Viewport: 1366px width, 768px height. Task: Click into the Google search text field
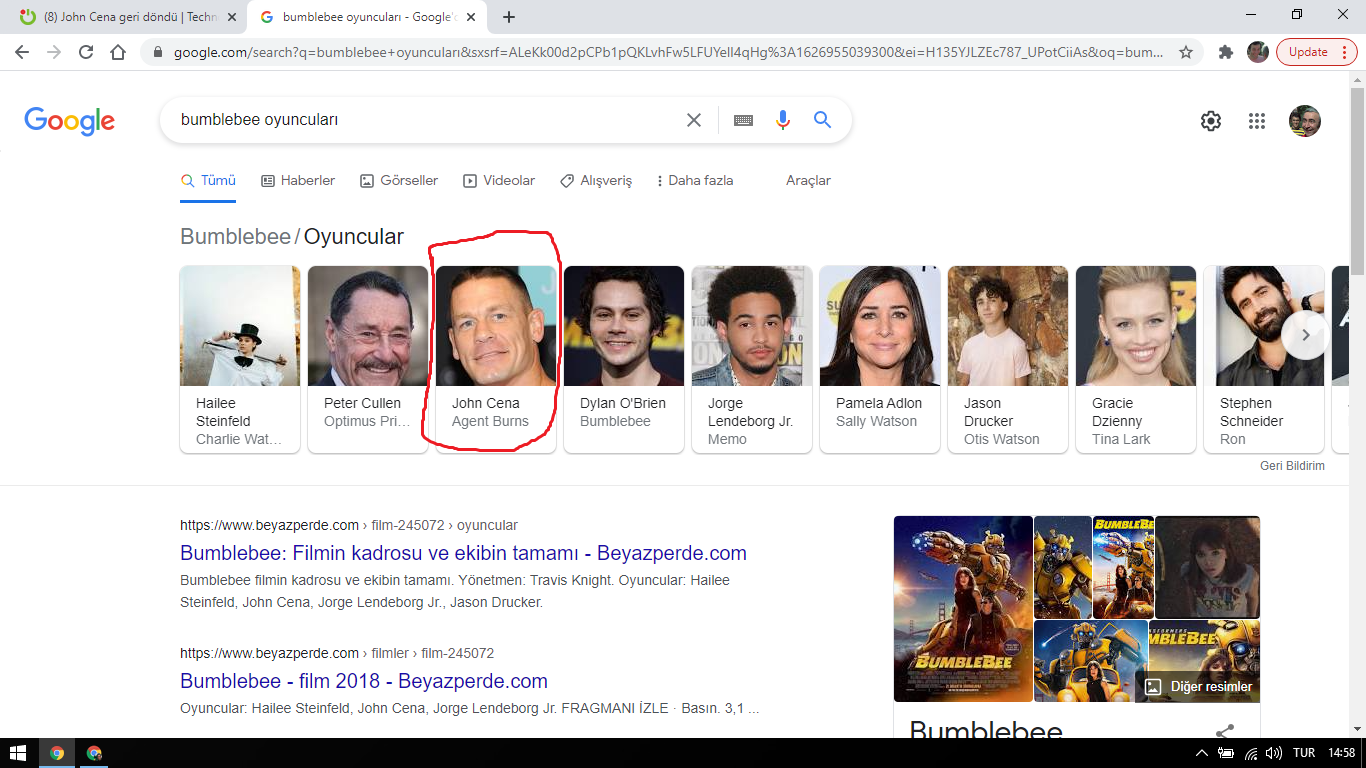coord(425,120)
